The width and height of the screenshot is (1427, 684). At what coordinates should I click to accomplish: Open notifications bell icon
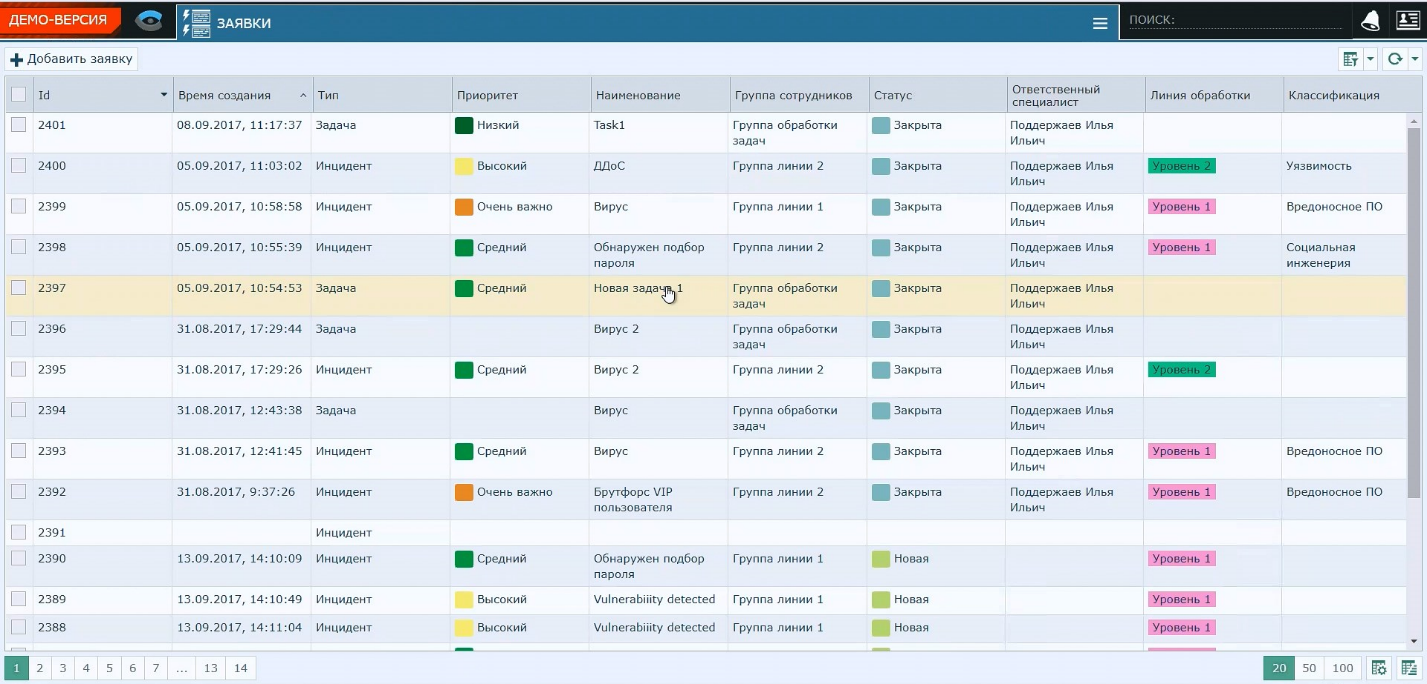pos(1370,22)
